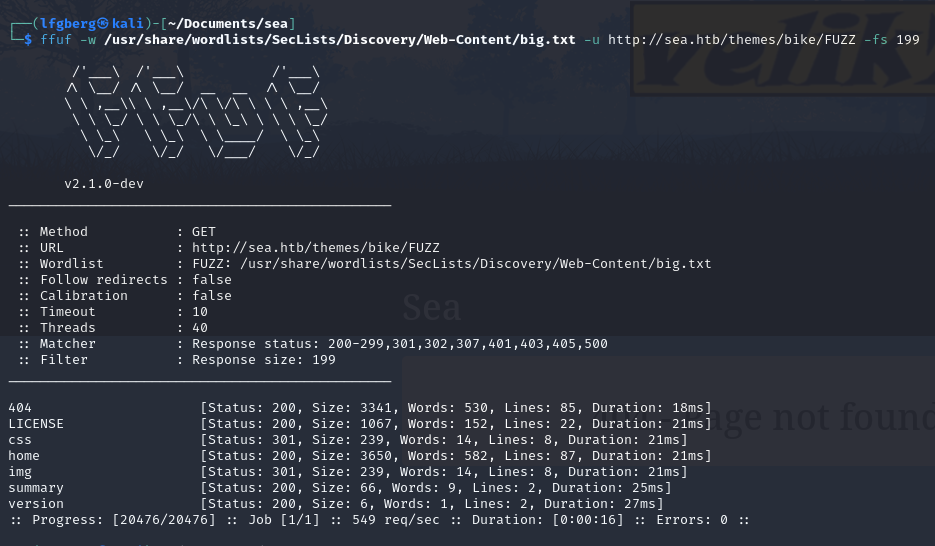
Task: Click the 'img' result entry
Action: click(20, 472)
